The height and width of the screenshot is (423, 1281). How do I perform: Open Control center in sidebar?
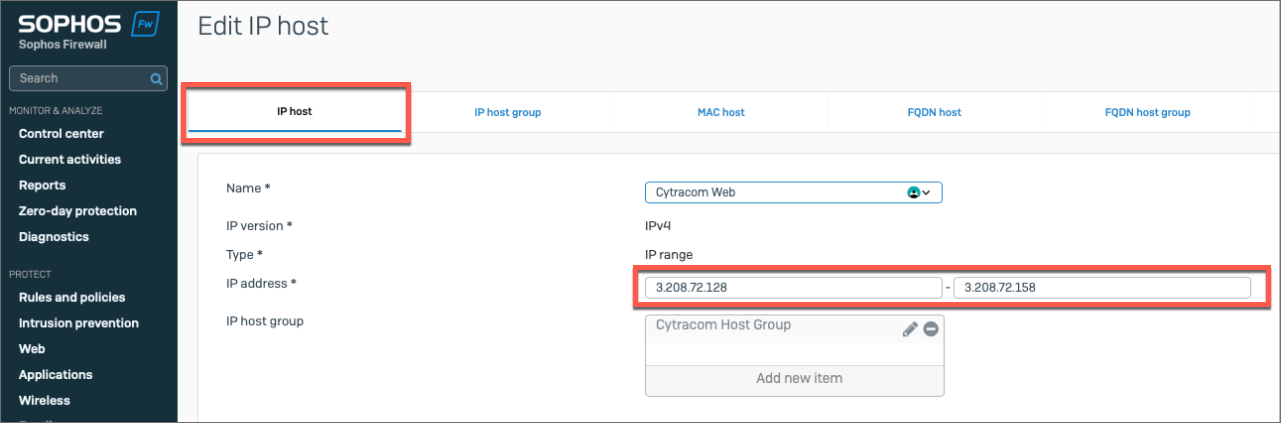click(61, 134)
